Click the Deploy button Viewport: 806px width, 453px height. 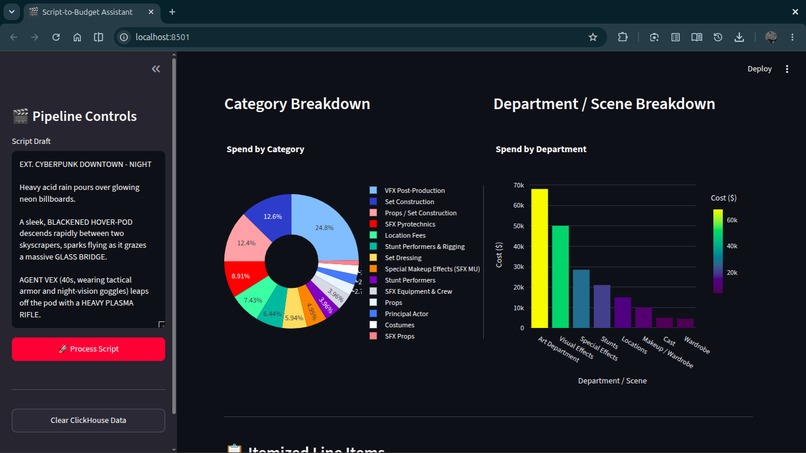pyautogui.click(x=759, y=69)
